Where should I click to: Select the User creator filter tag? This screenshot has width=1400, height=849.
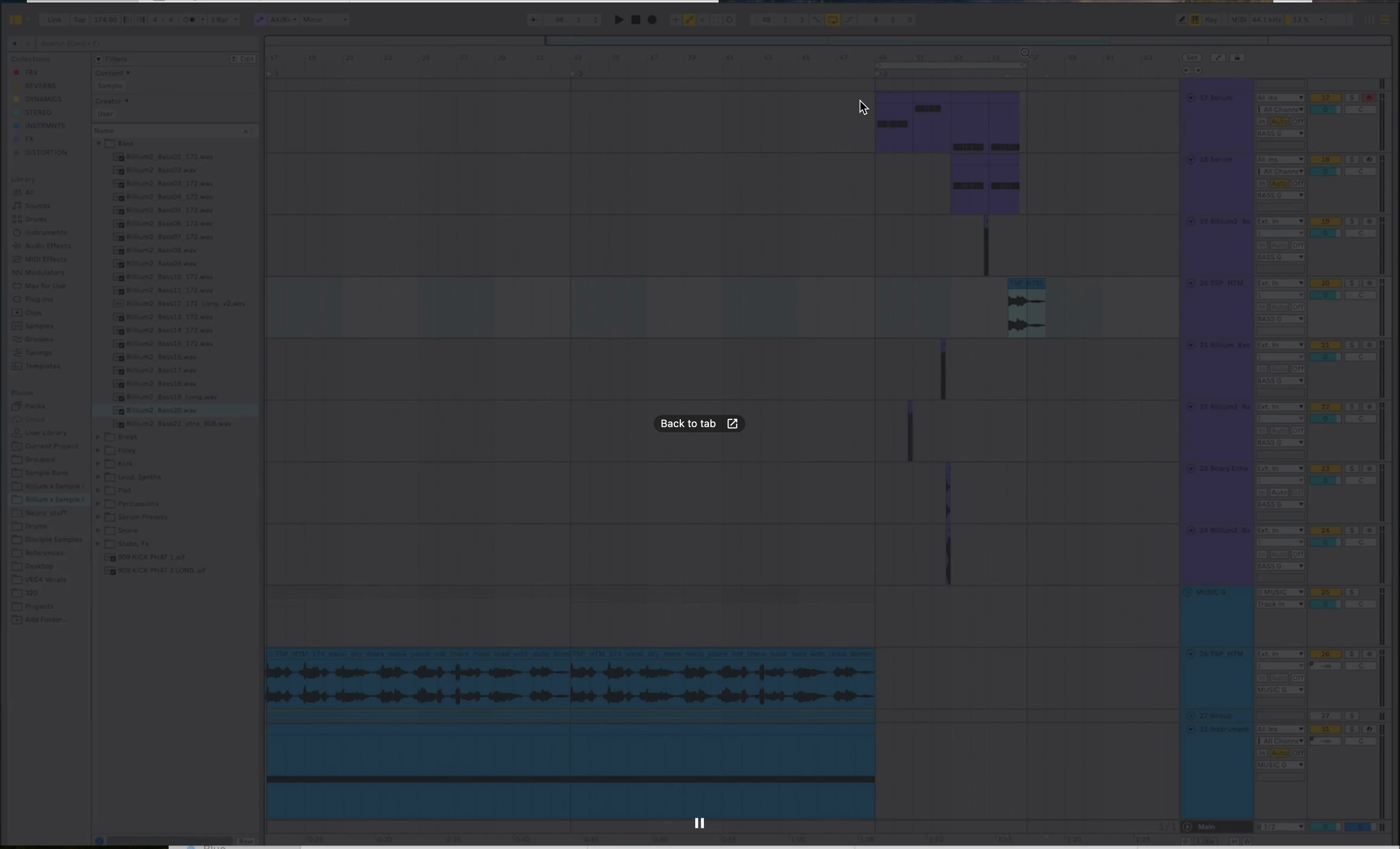(105, 114)
